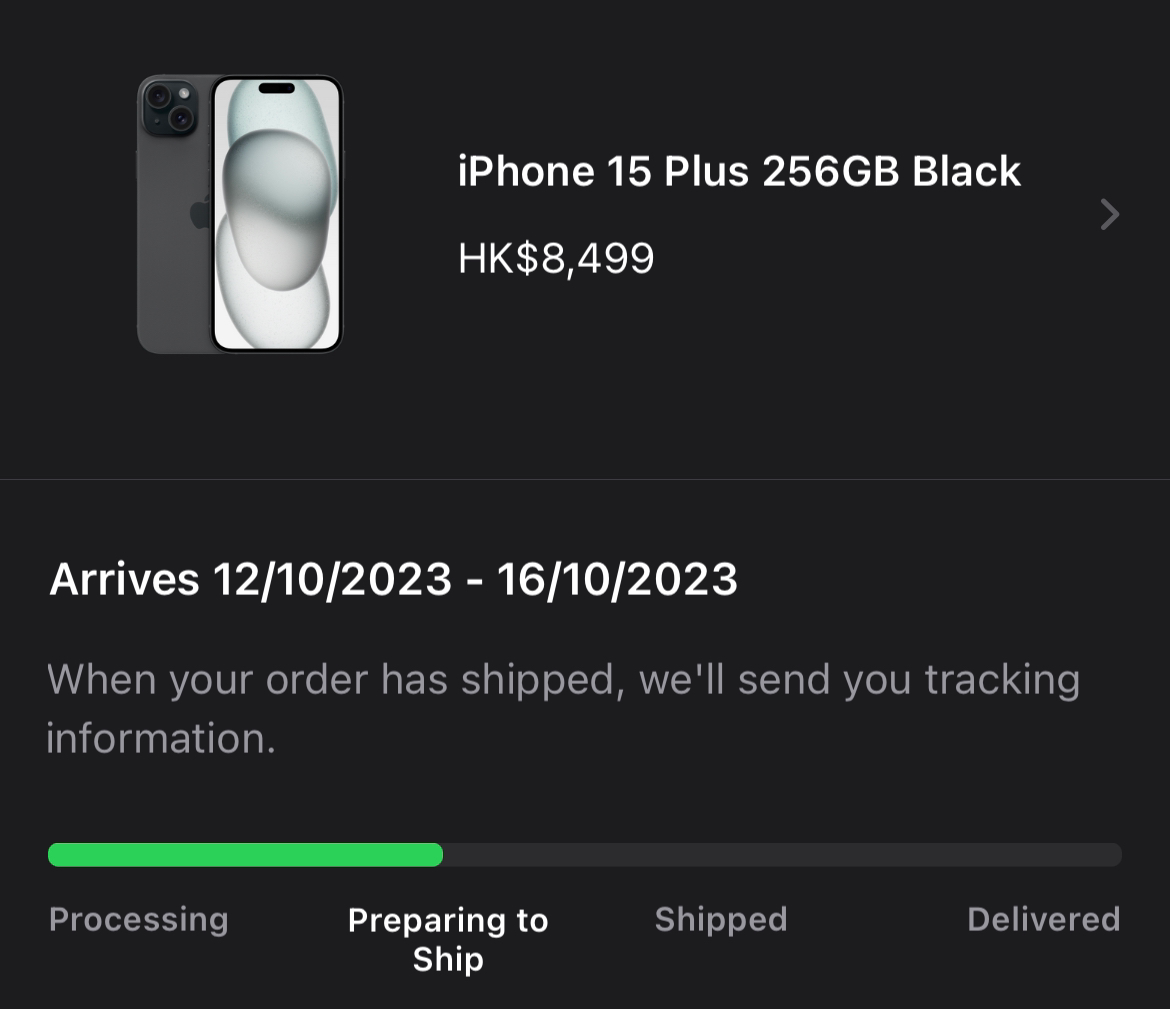The width and height of the screenshot is (1170, 1009).
Task: Tap the tracking information message text
Action: click(x=563, y=708)
